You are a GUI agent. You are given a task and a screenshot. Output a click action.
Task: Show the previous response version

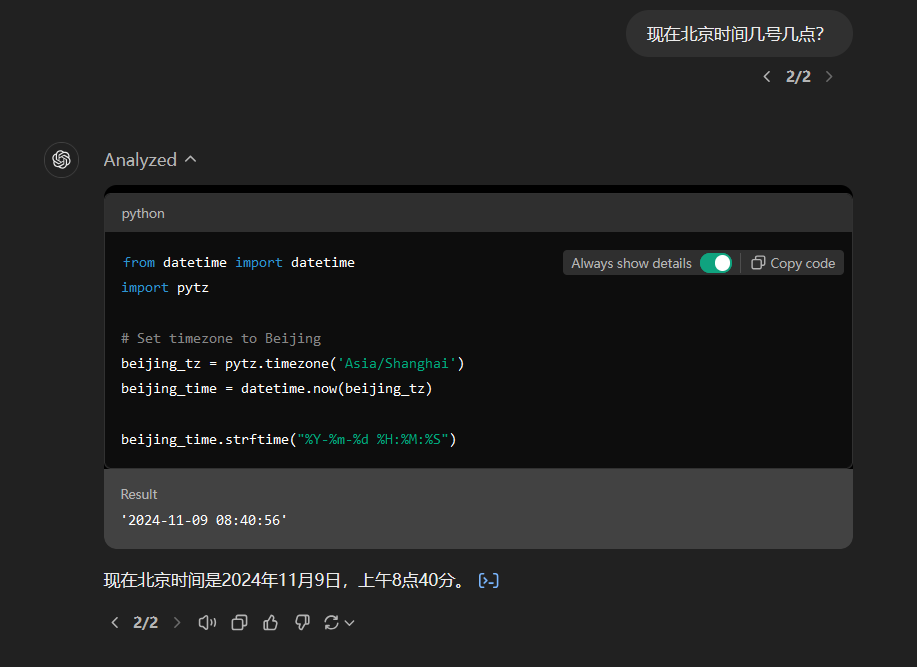[x=115, y=623]
